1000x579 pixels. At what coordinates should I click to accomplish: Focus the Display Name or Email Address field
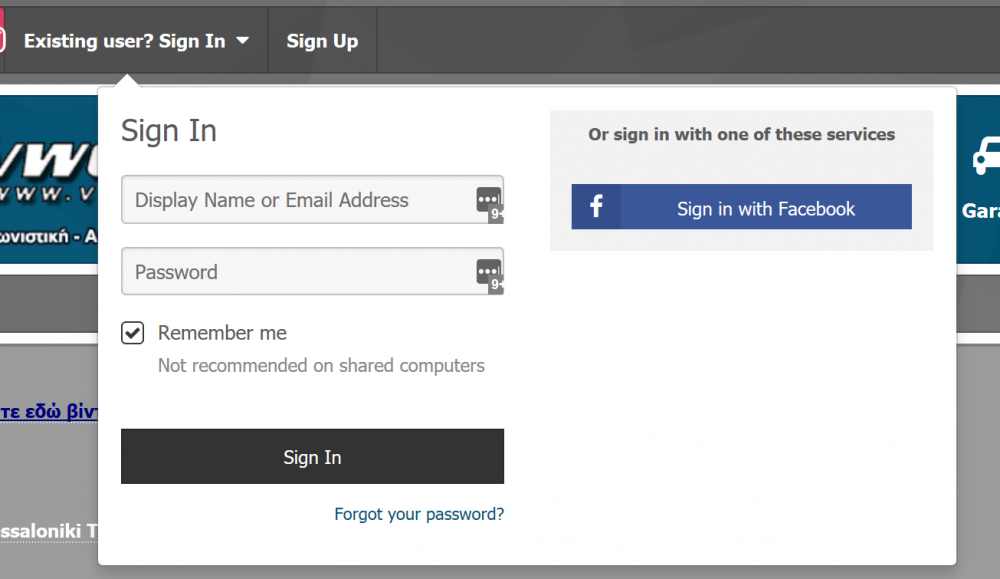[x=312, y=200]
